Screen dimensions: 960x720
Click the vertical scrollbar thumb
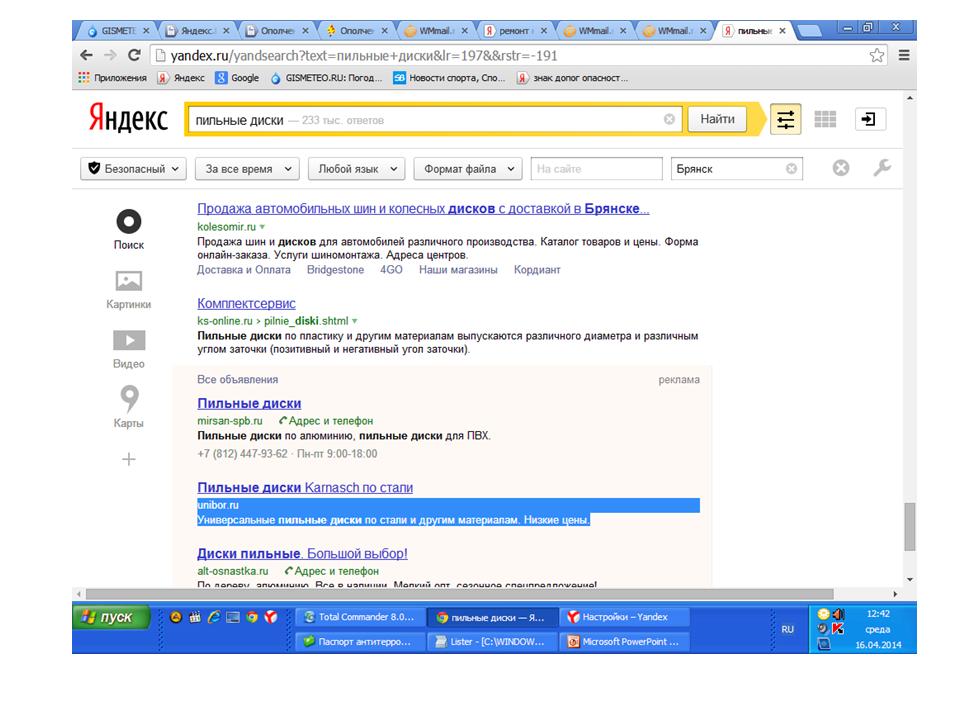pyautogui.click(x=910, y=527)
